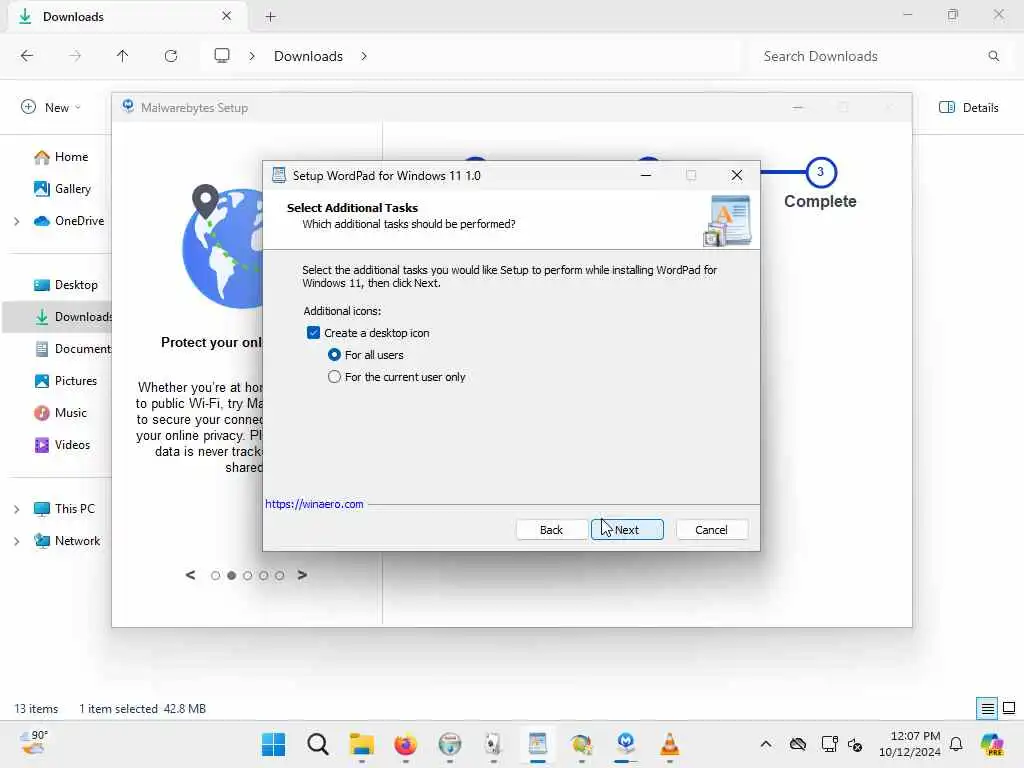
Task: Toggle the Details pane
Action: [x=968, y=108]
